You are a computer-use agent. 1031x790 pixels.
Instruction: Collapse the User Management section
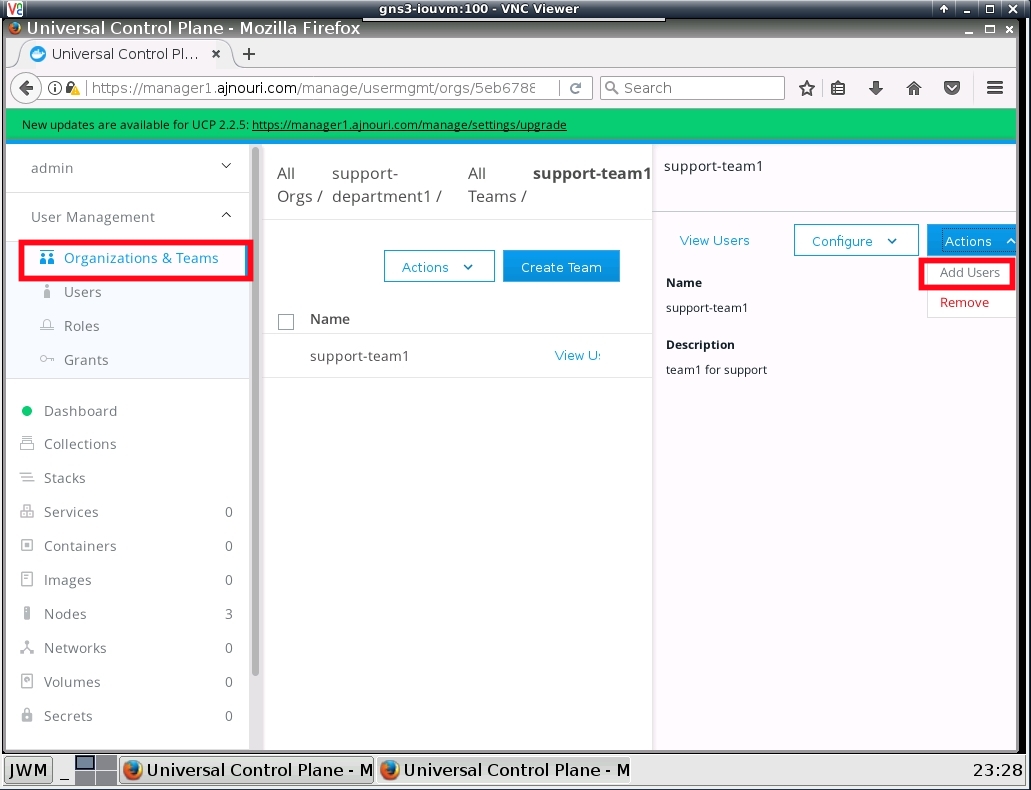(226, 215)
